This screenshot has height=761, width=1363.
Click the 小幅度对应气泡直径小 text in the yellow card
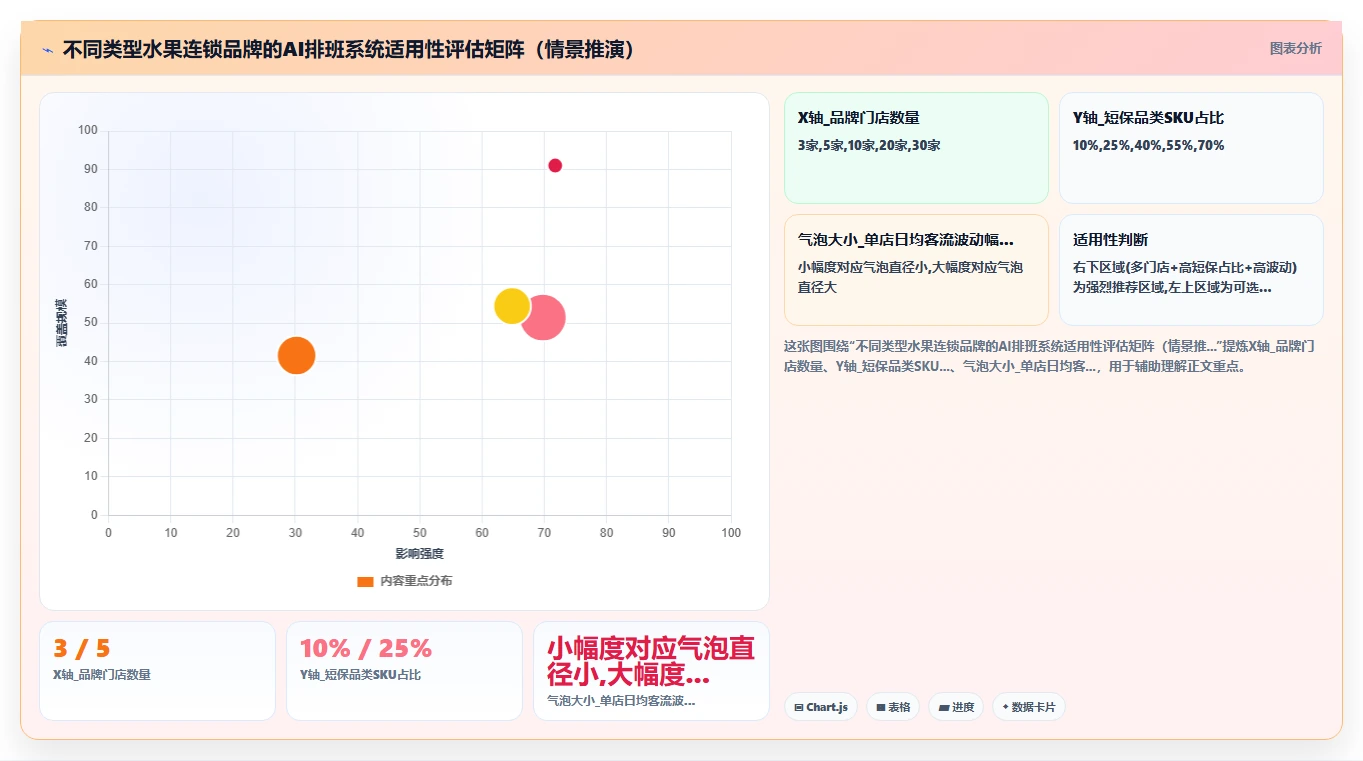point(910,277)
